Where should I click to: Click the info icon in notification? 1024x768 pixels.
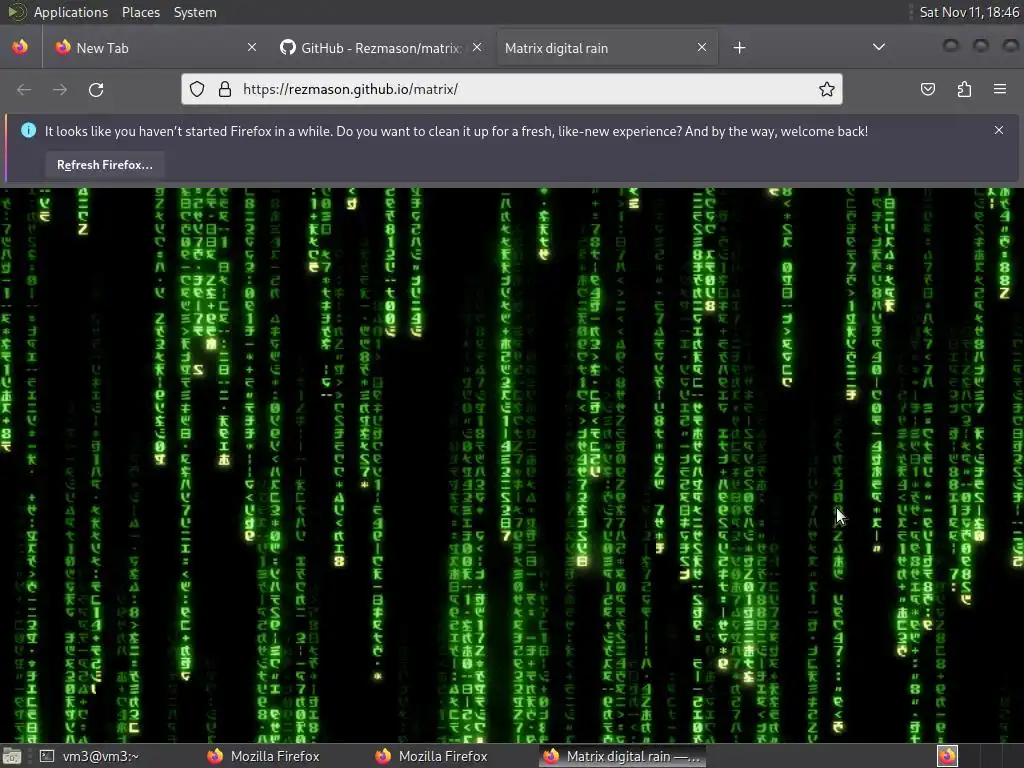(28, 131)
